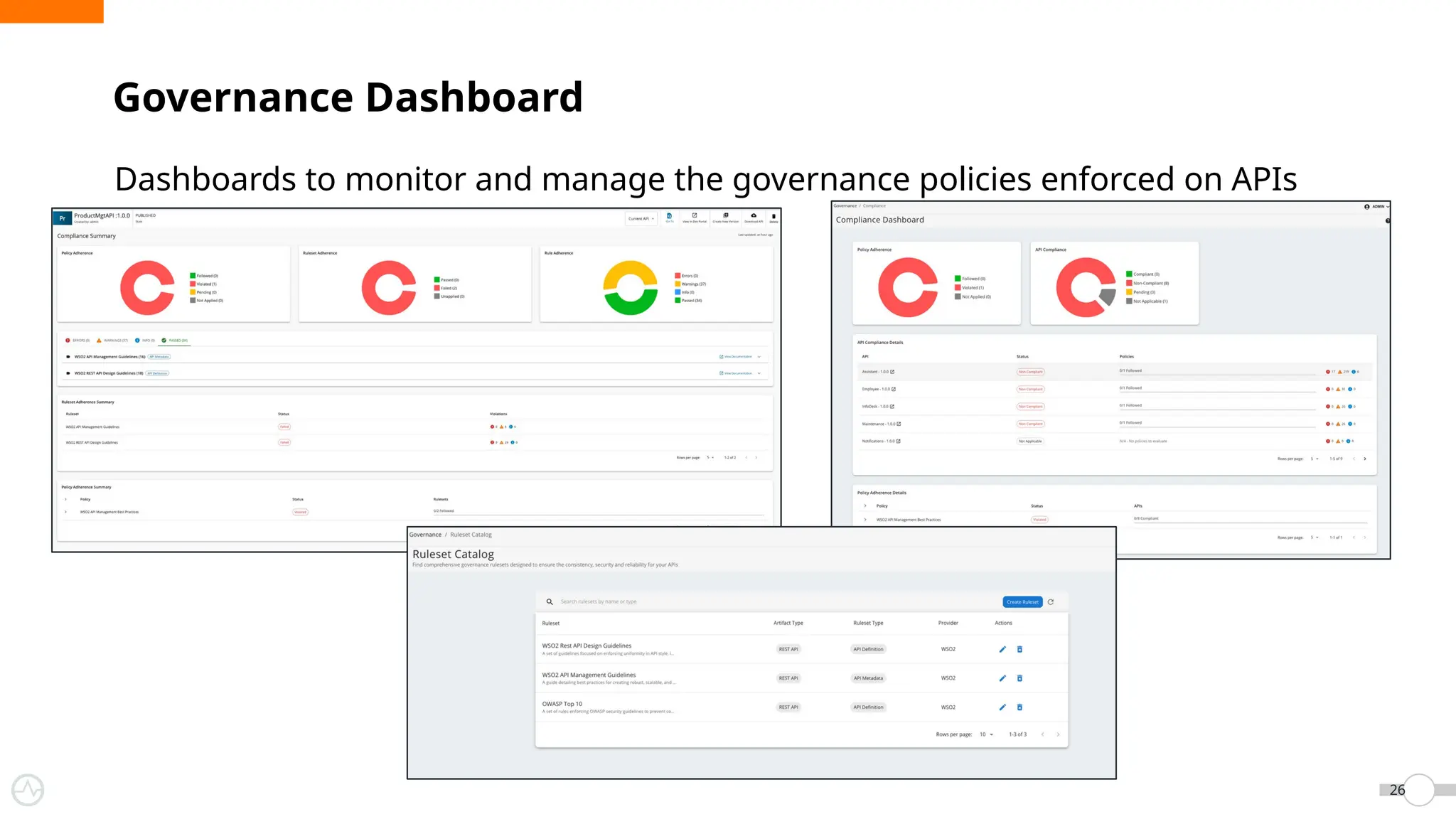Edit WSO2 Rest API Design Guidelines ruleset
Image resolution: width=1456 pixels, height=819 pixels.
pyautogui.click(x=1002, y=649)
